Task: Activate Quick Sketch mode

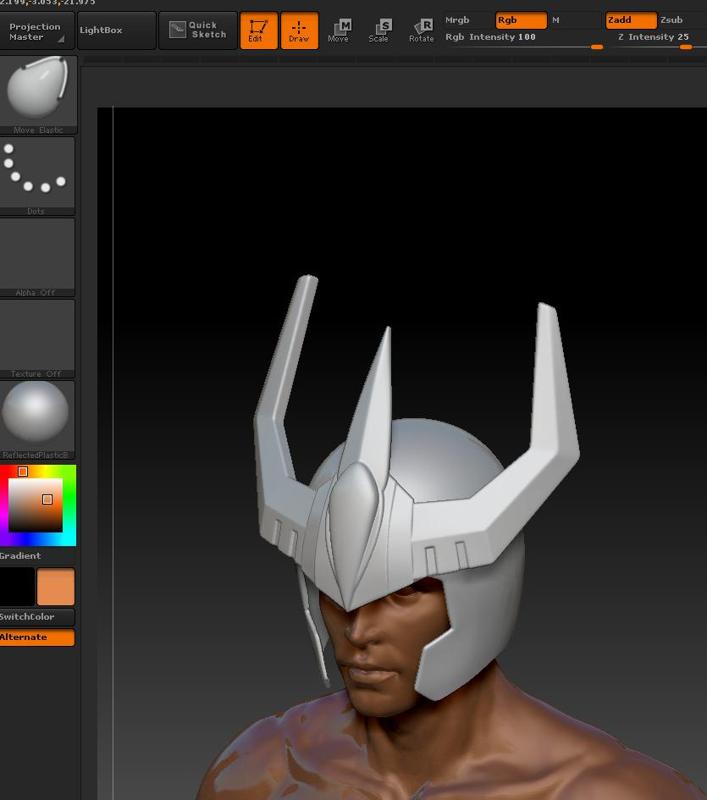Action: click(198, 31)
